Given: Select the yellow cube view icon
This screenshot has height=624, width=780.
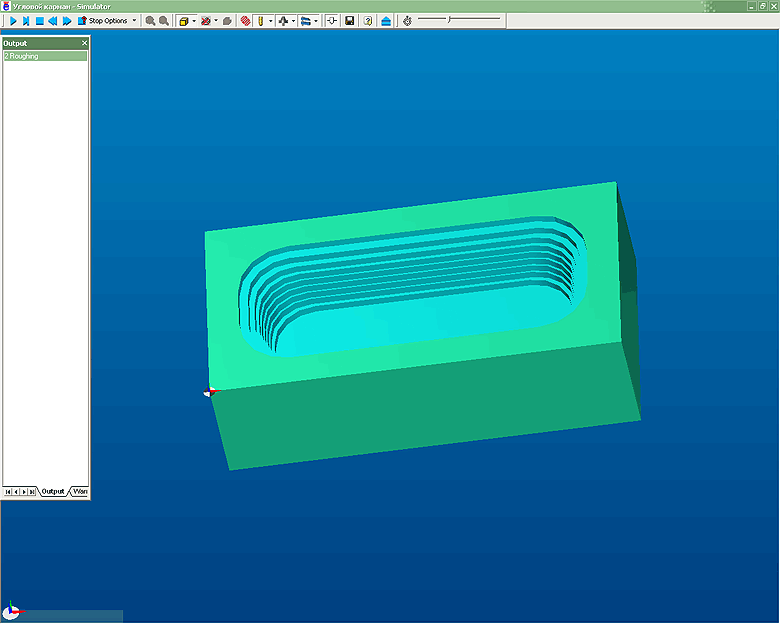Looking at the screenshot, I should 184,21.
